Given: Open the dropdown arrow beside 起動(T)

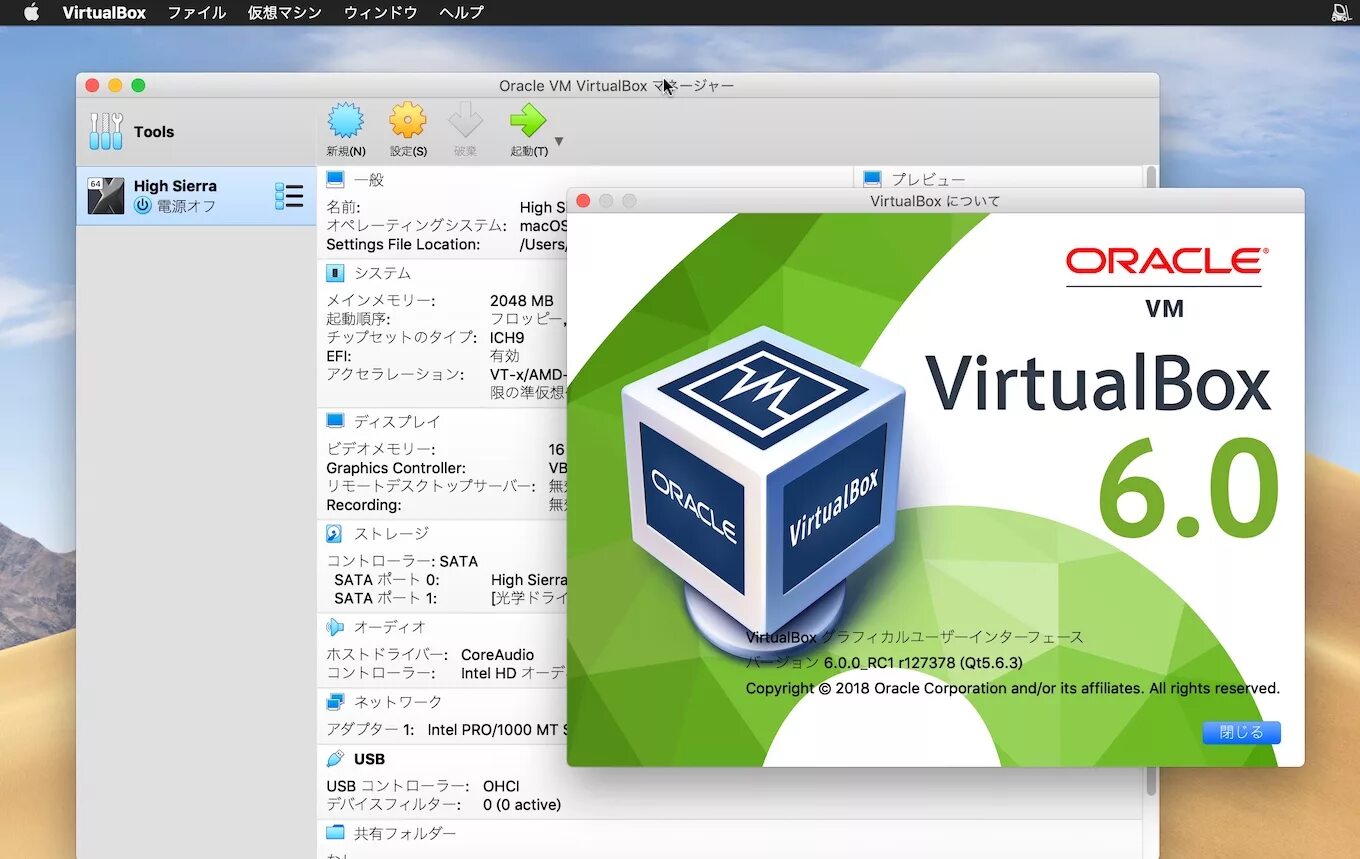Looking at the screenshot, I should point(559,141).
